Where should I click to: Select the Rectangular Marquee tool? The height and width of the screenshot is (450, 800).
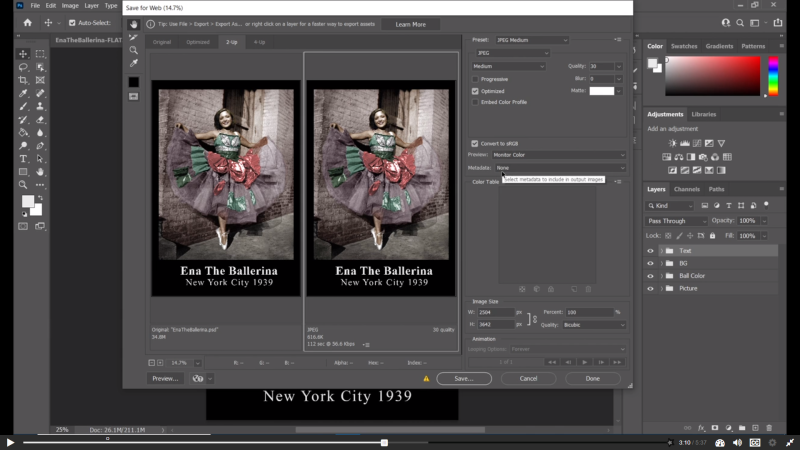[40, 54]
